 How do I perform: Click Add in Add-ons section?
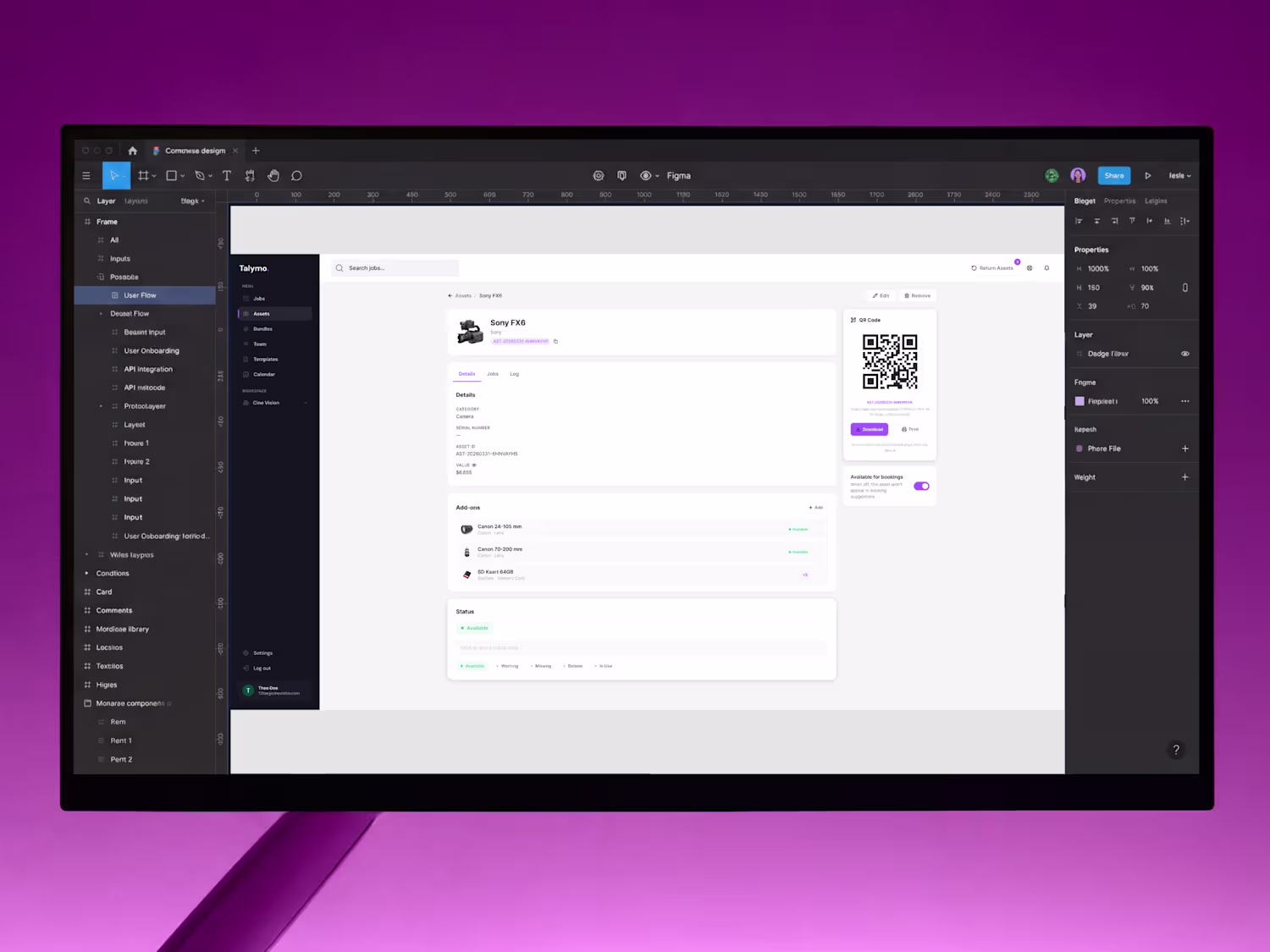(815, 508)
